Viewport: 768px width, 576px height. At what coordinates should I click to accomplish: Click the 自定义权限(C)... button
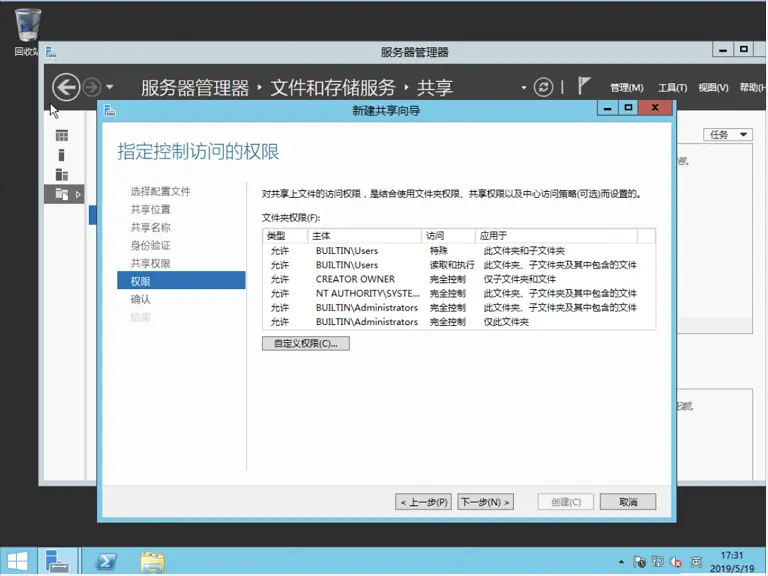coord(306,343)
